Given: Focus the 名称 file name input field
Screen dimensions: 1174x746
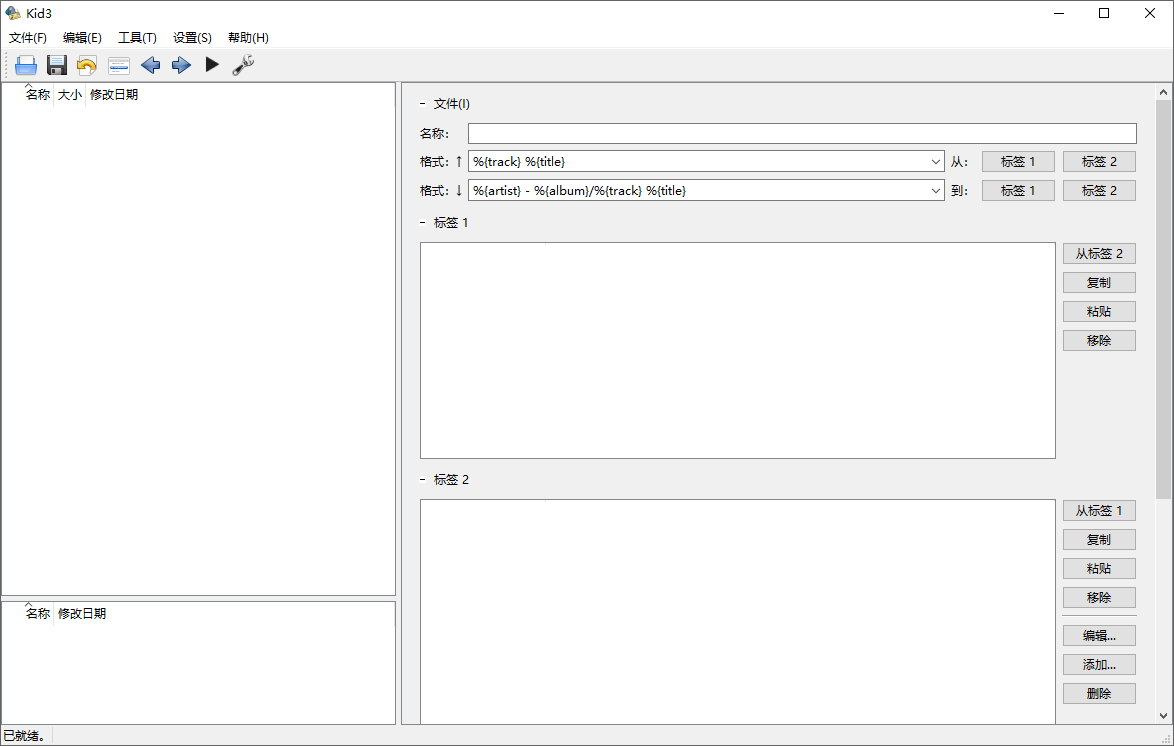Looking at the screenshot, I should pyautogui.click(x=802, y=133).
